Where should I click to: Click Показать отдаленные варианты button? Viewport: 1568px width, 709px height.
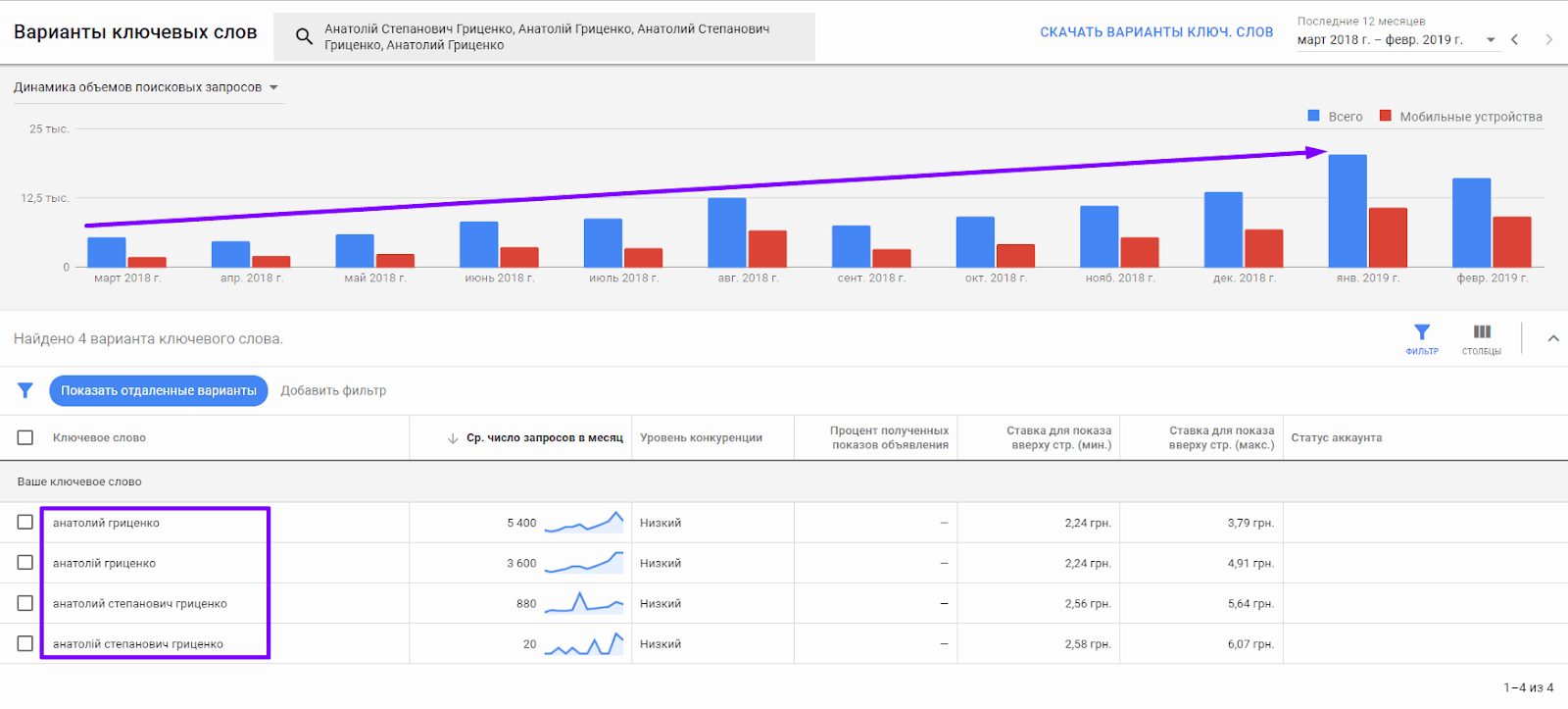coord(159,390)
